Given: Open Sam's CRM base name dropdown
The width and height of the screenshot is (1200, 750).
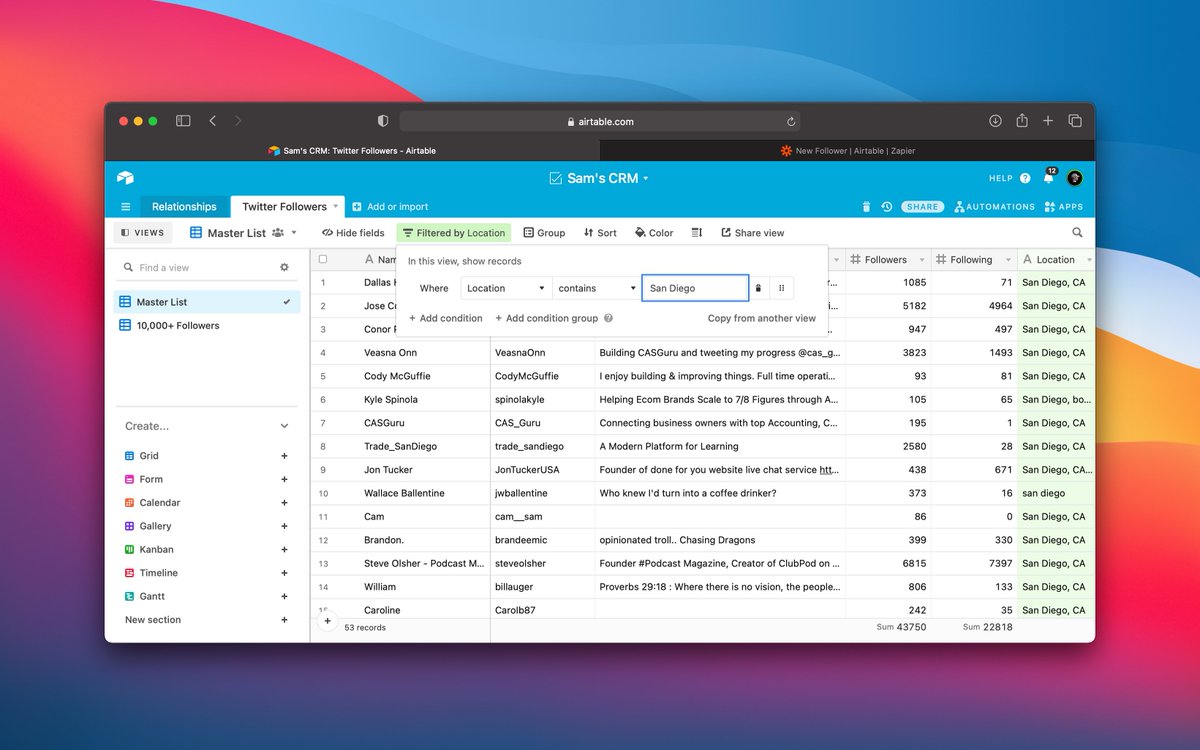Looking at the screenshot, I should click(646, 178).
